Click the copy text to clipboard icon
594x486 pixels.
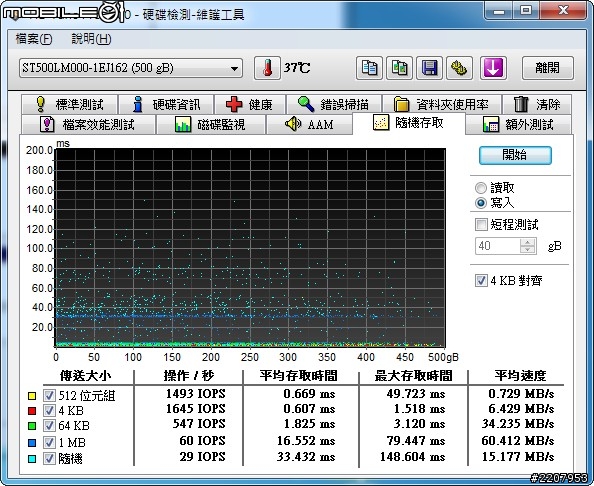[x=369, y=68]
